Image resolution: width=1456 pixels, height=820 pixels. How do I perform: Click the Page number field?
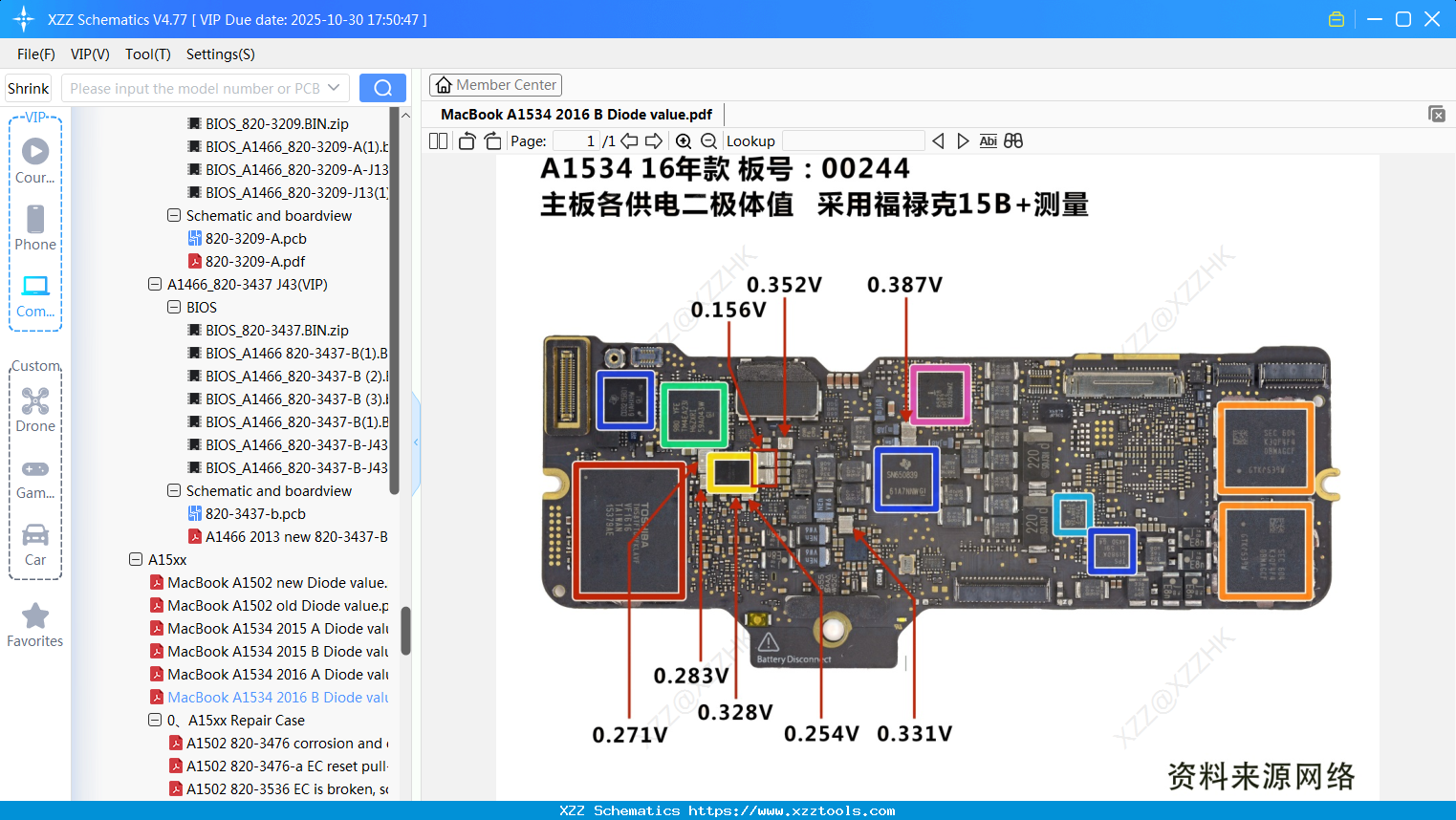(576, 140)
